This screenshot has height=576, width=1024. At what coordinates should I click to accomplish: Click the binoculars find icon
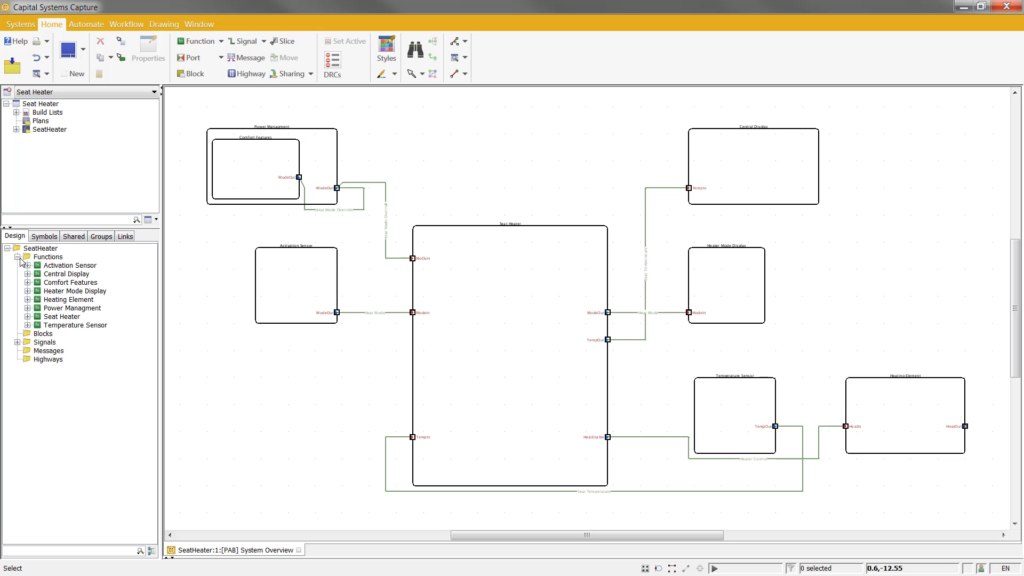tap(415, 49)
